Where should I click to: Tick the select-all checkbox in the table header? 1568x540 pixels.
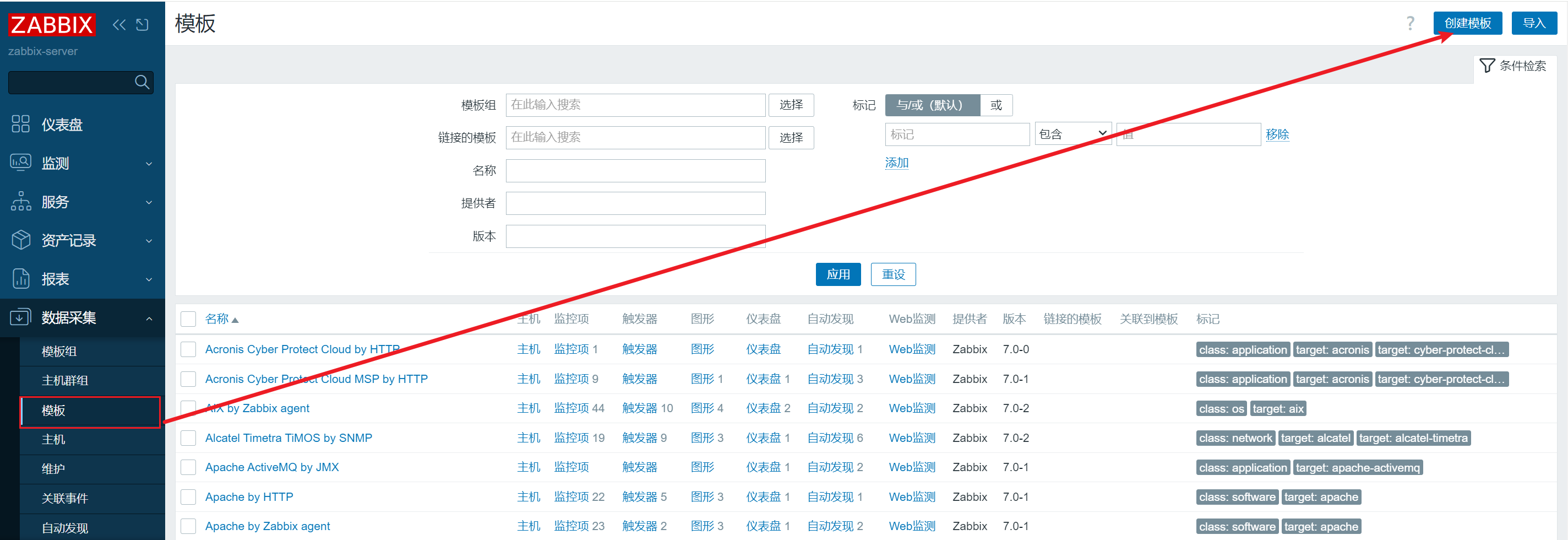pos(189,318)
